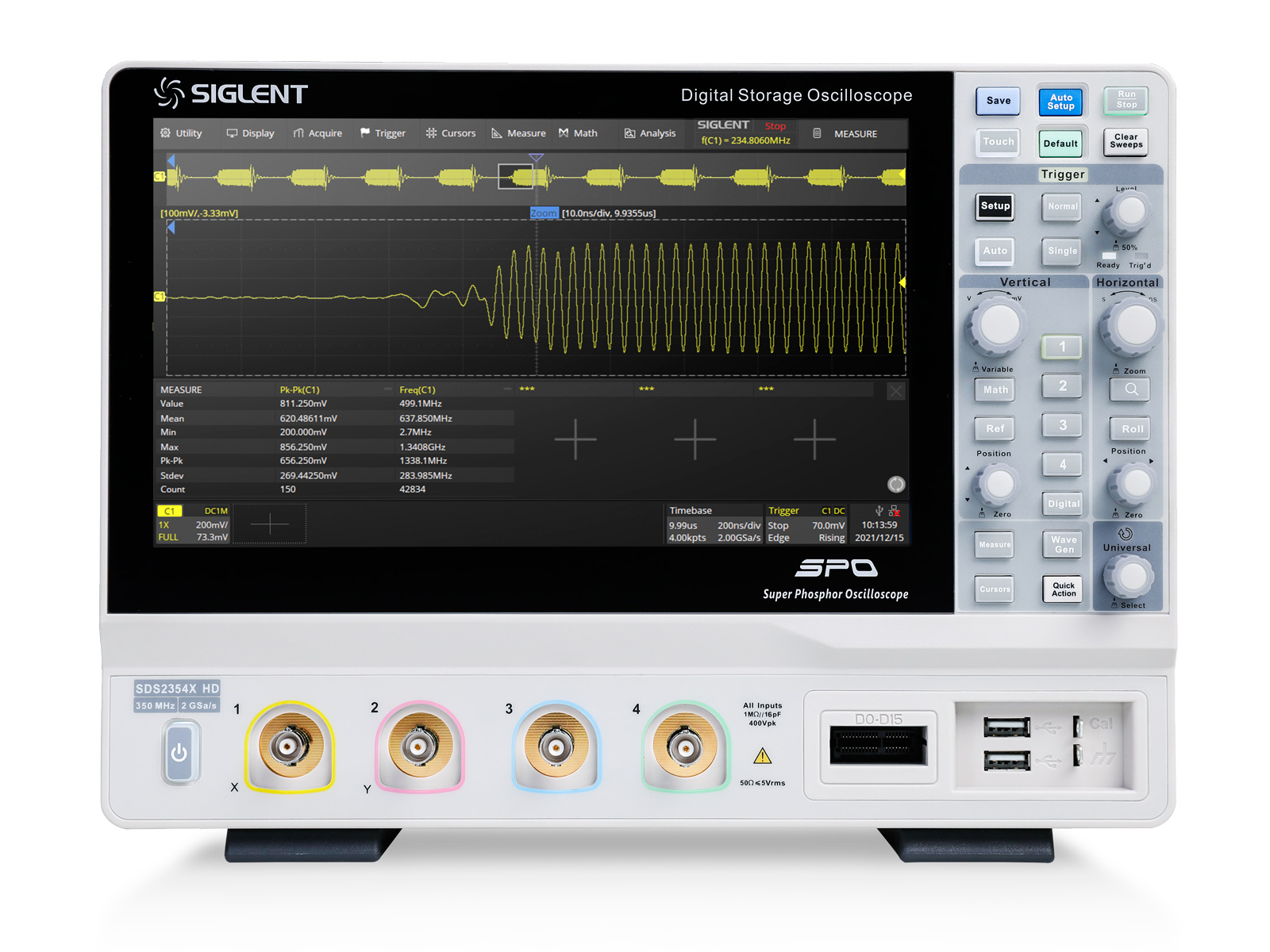Toggle the Run Stop button
The image size is (1270, 952).
1126,100
